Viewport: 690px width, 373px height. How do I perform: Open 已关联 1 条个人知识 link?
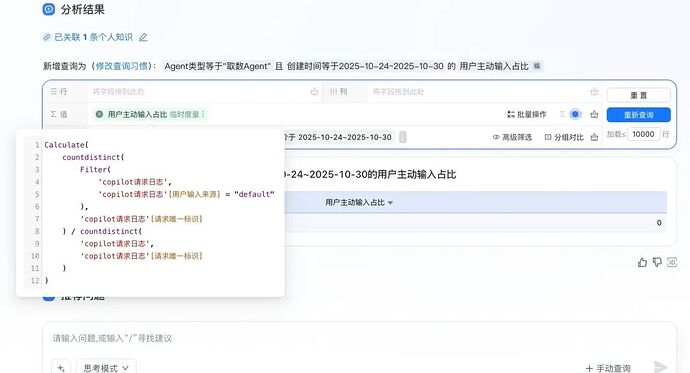pyautogui.click(x=93, y=37)
